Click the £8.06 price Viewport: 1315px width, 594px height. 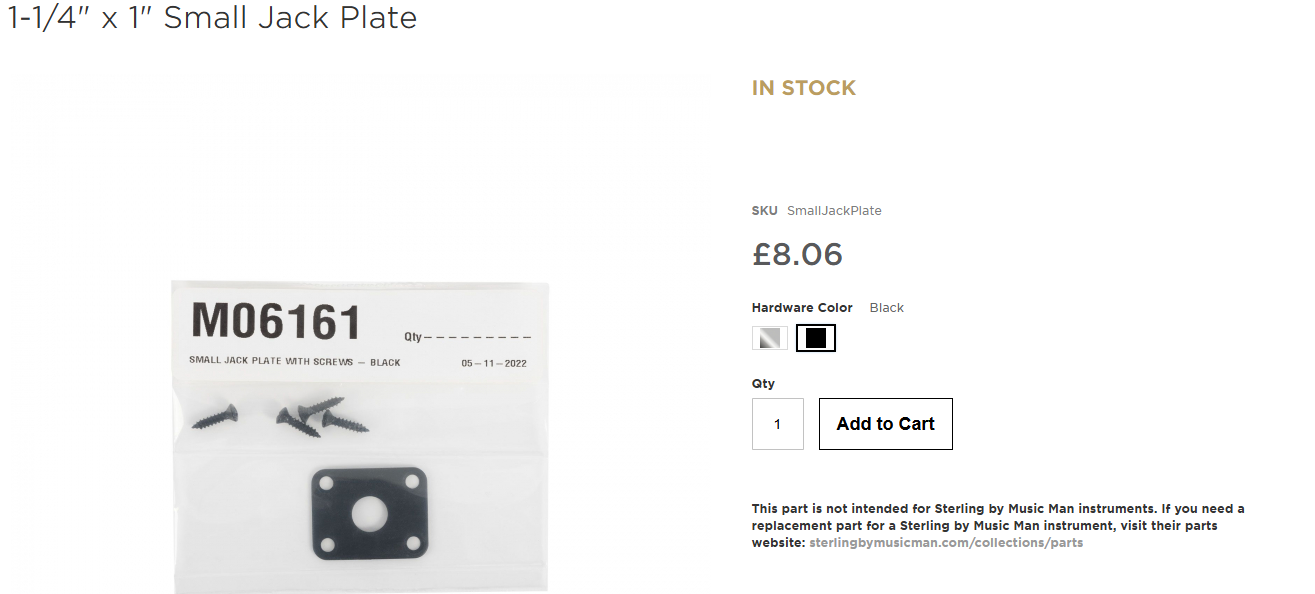797,254
